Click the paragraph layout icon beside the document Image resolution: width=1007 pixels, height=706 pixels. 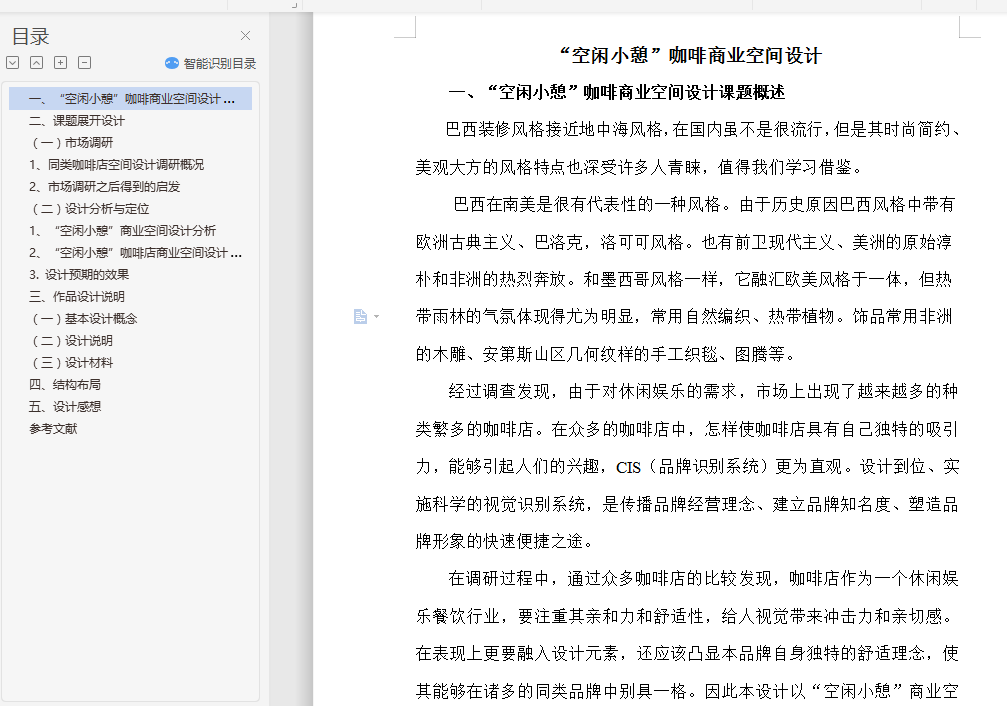360,316
